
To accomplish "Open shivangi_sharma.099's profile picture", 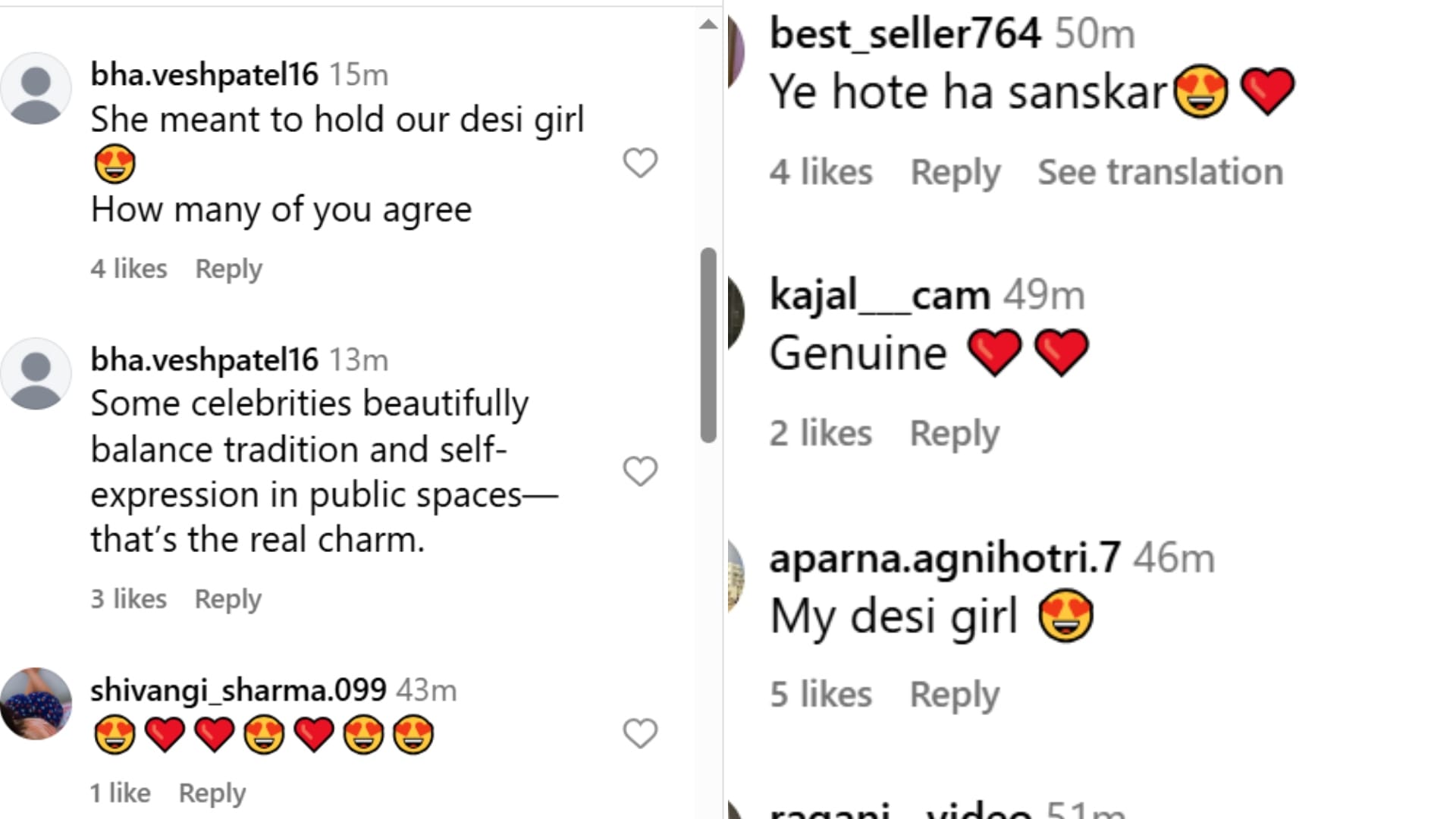I will point(36,704).
